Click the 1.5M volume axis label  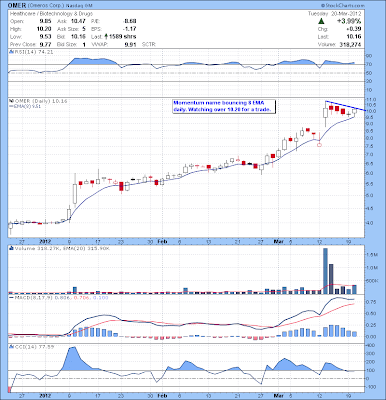tap(373, 255)
